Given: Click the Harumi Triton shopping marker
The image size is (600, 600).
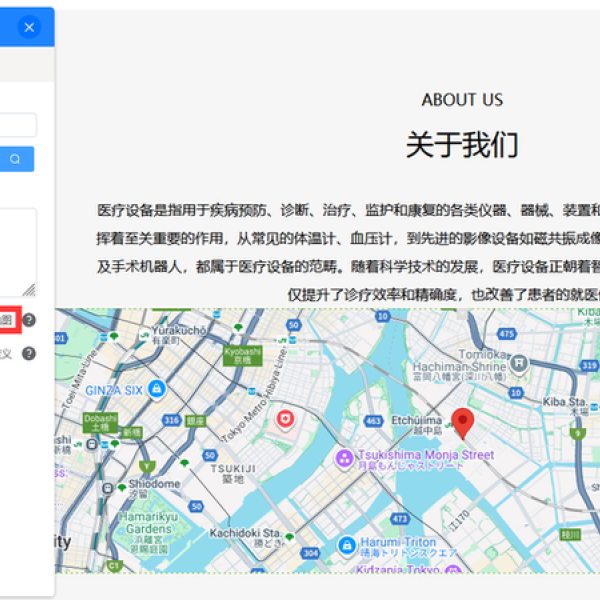Looking at the screenshot, I should coord(346,545).
